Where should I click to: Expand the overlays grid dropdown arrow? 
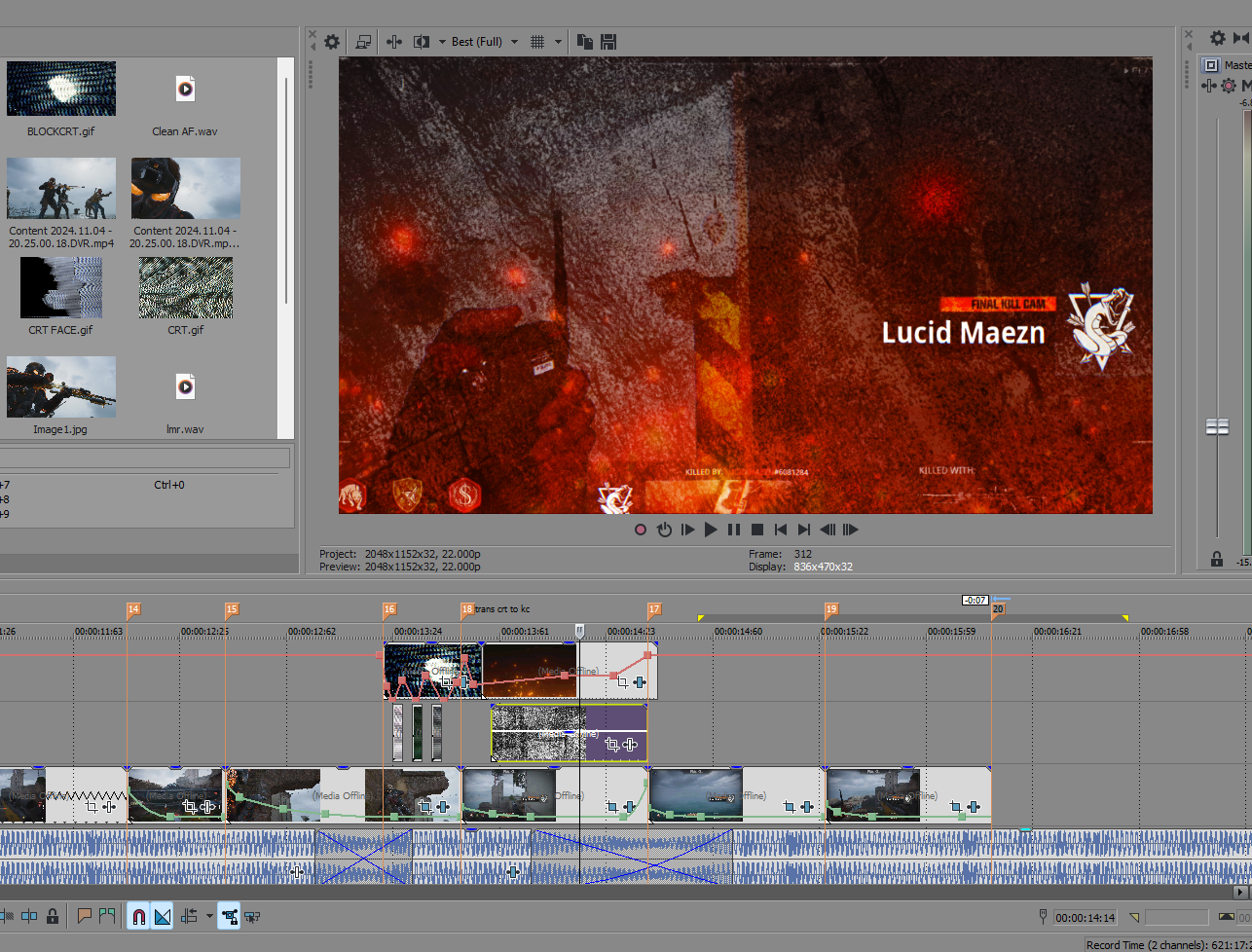coord(558,42)
